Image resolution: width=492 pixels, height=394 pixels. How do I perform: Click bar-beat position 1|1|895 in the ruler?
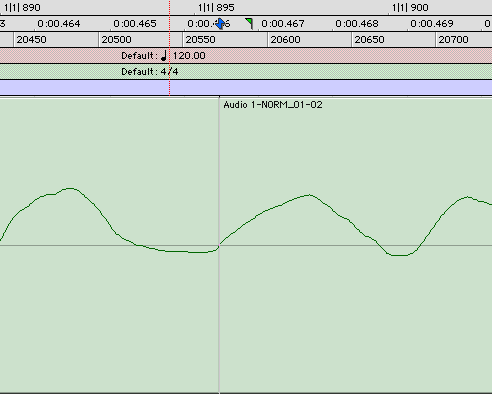coord(216,7)
